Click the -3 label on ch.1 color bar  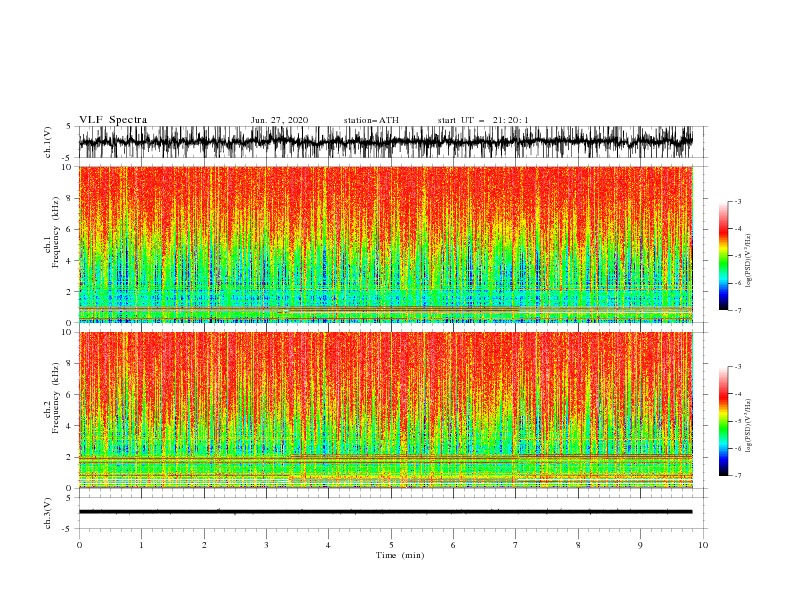coord(738,201)
